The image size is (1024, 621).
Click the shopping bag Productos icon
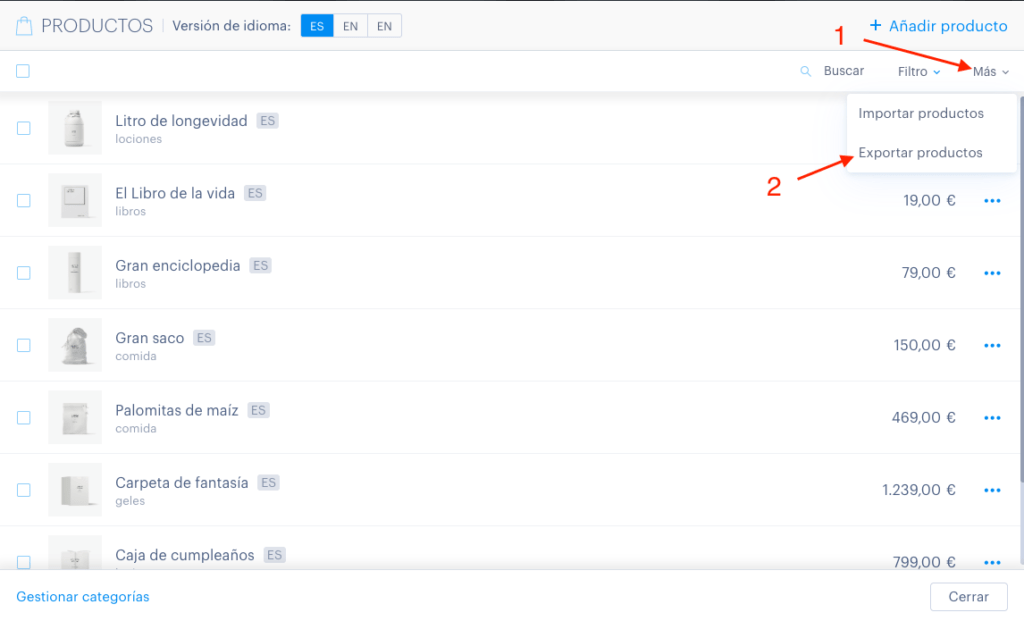pyautogui.click(x=24, y=26)
